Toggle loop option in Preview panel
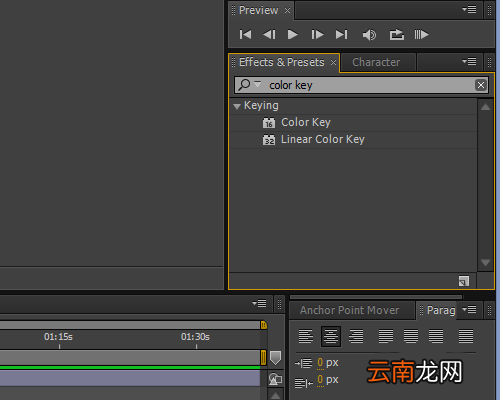Image resolution: width=500 pixels, height=400 pixels. [x=397, y=35]
